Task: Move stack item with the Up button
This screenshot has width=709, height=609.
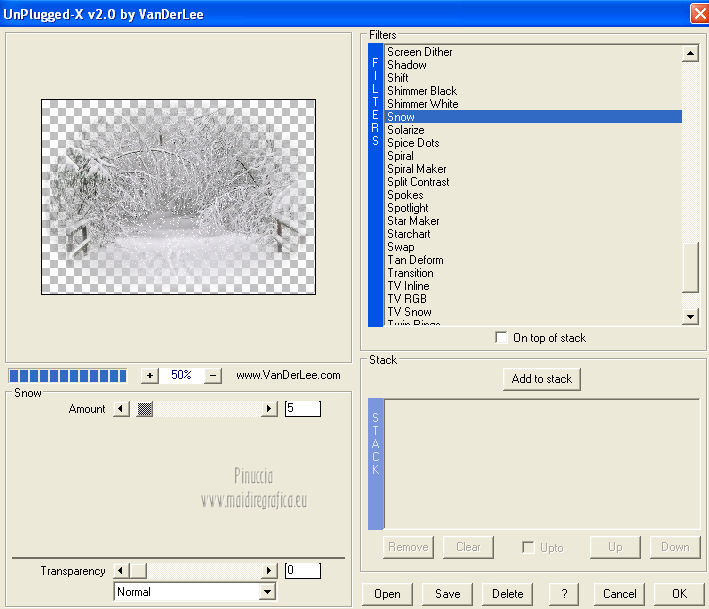Action: pos(615,547)
